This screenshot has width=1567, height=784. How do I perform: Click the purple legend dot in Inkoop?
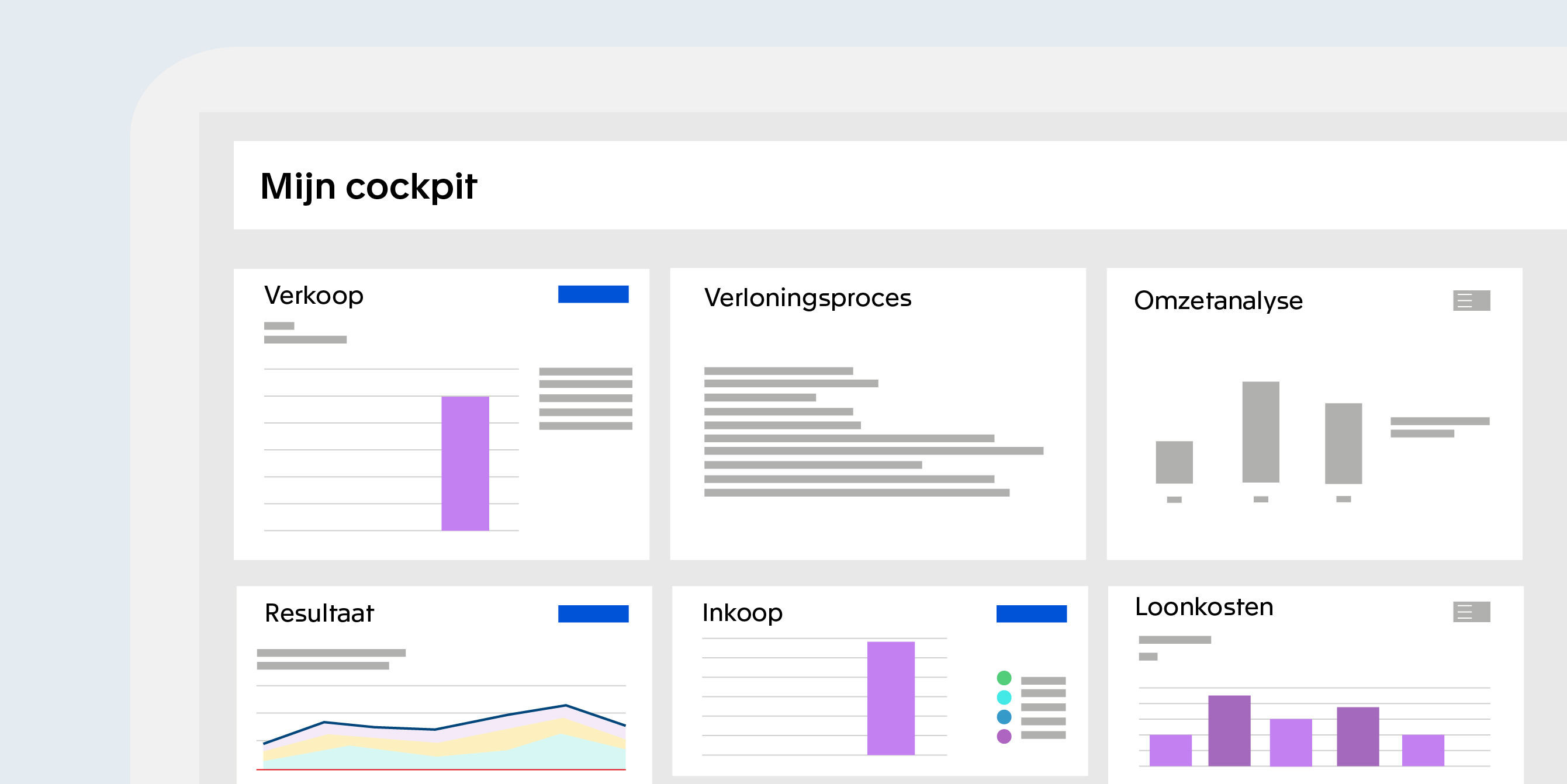point(1004,737)
